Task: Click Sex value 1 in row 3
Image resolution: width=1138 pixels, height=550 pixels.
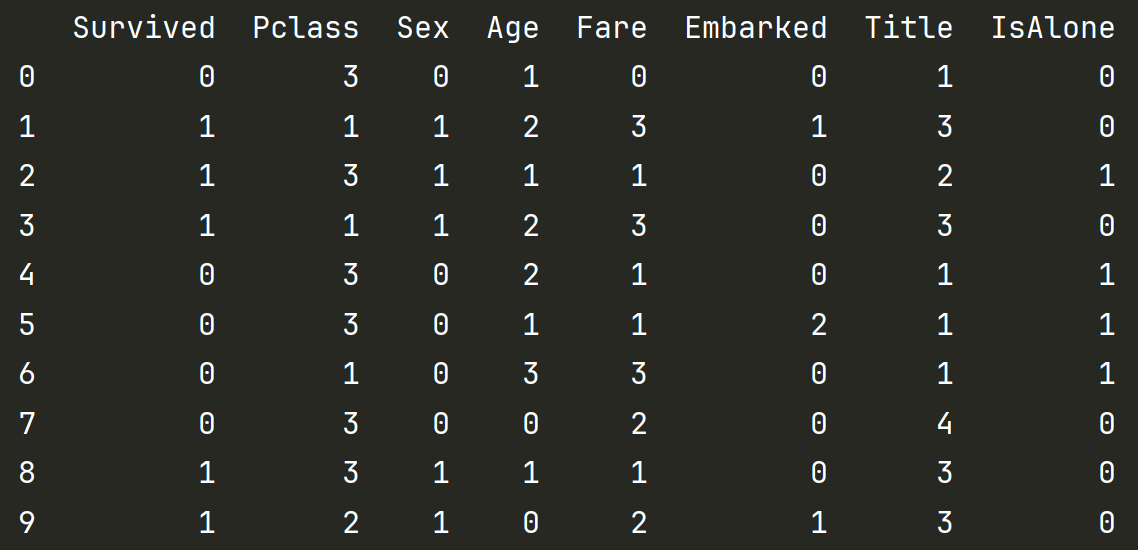Action: (x=441, y=225)
